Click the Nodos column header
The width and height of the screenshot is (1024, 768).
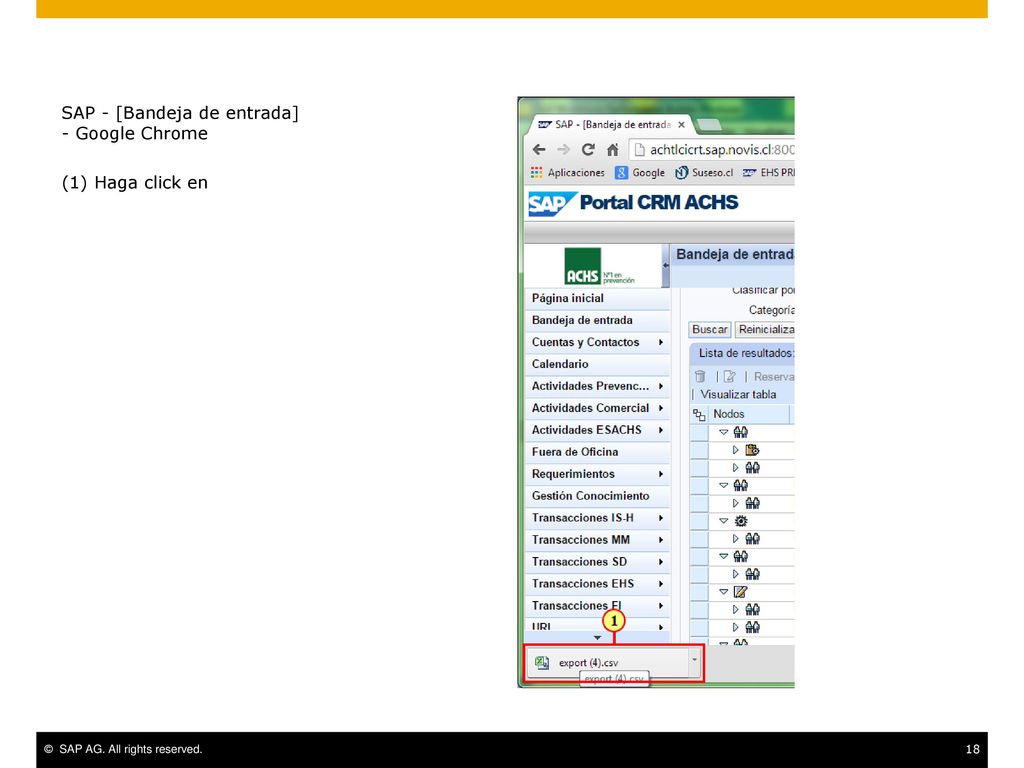pos(750,414)
